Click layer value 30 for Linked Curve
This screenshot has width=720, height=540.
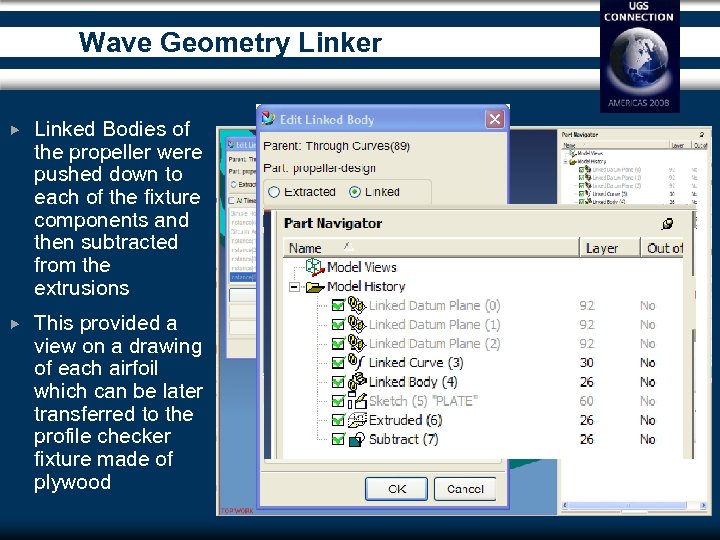click(x=586, y=363)
